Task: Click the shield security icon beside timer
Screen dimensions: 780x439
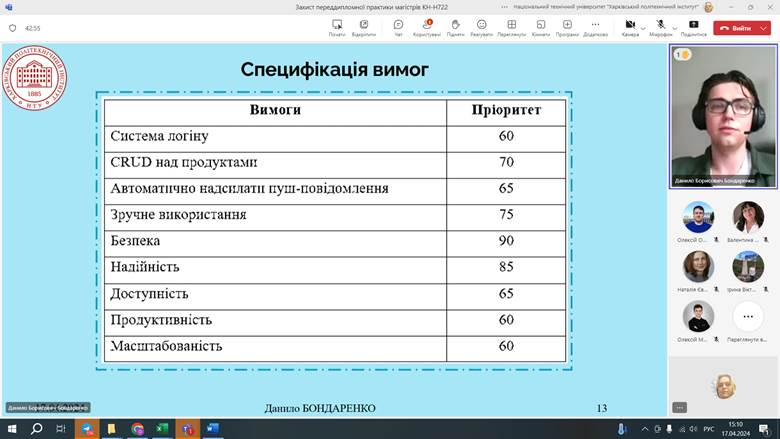Action: pyautogui.click(x=13, y=28)
